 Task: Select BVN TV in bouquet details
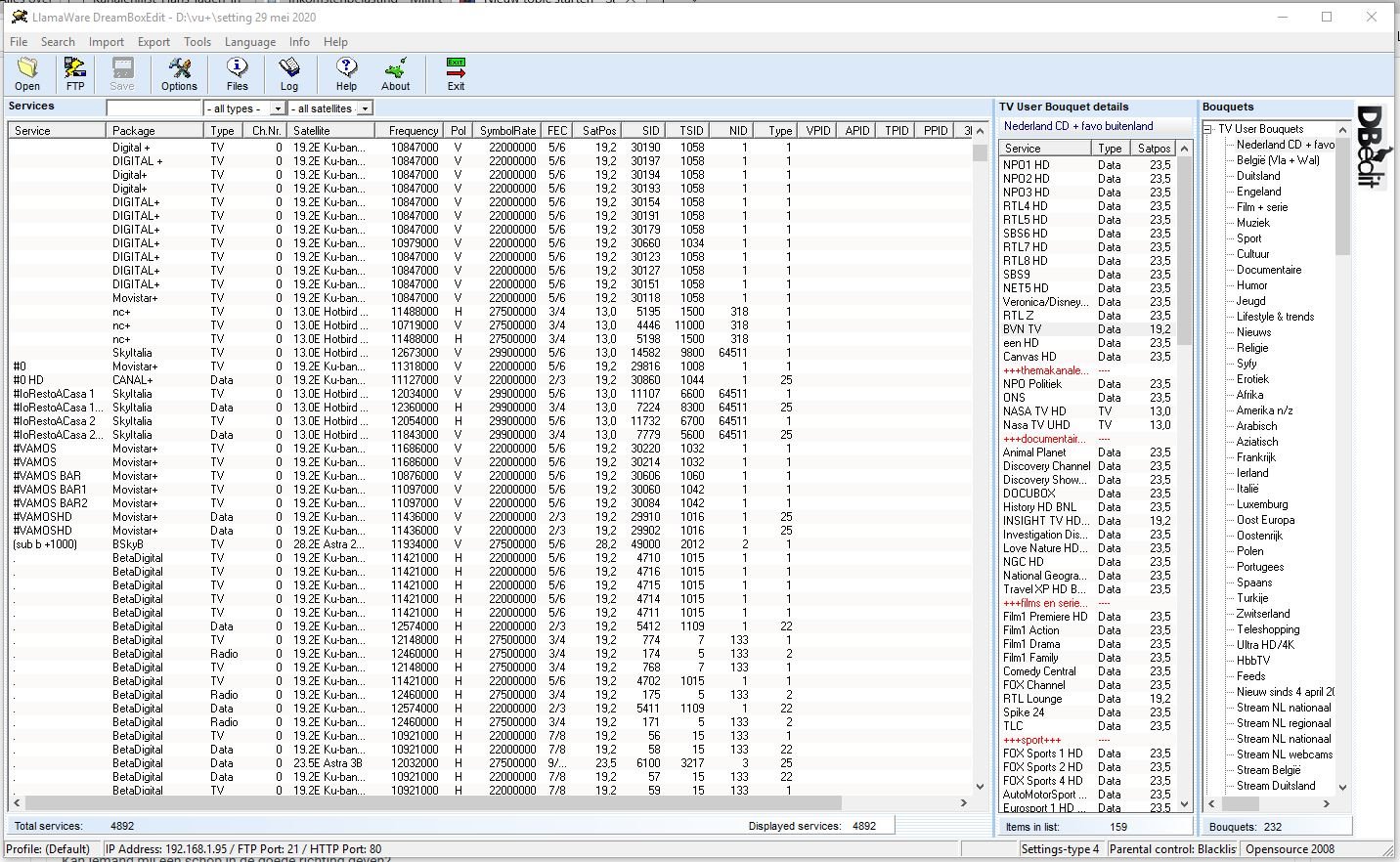tap(1087, 329)
